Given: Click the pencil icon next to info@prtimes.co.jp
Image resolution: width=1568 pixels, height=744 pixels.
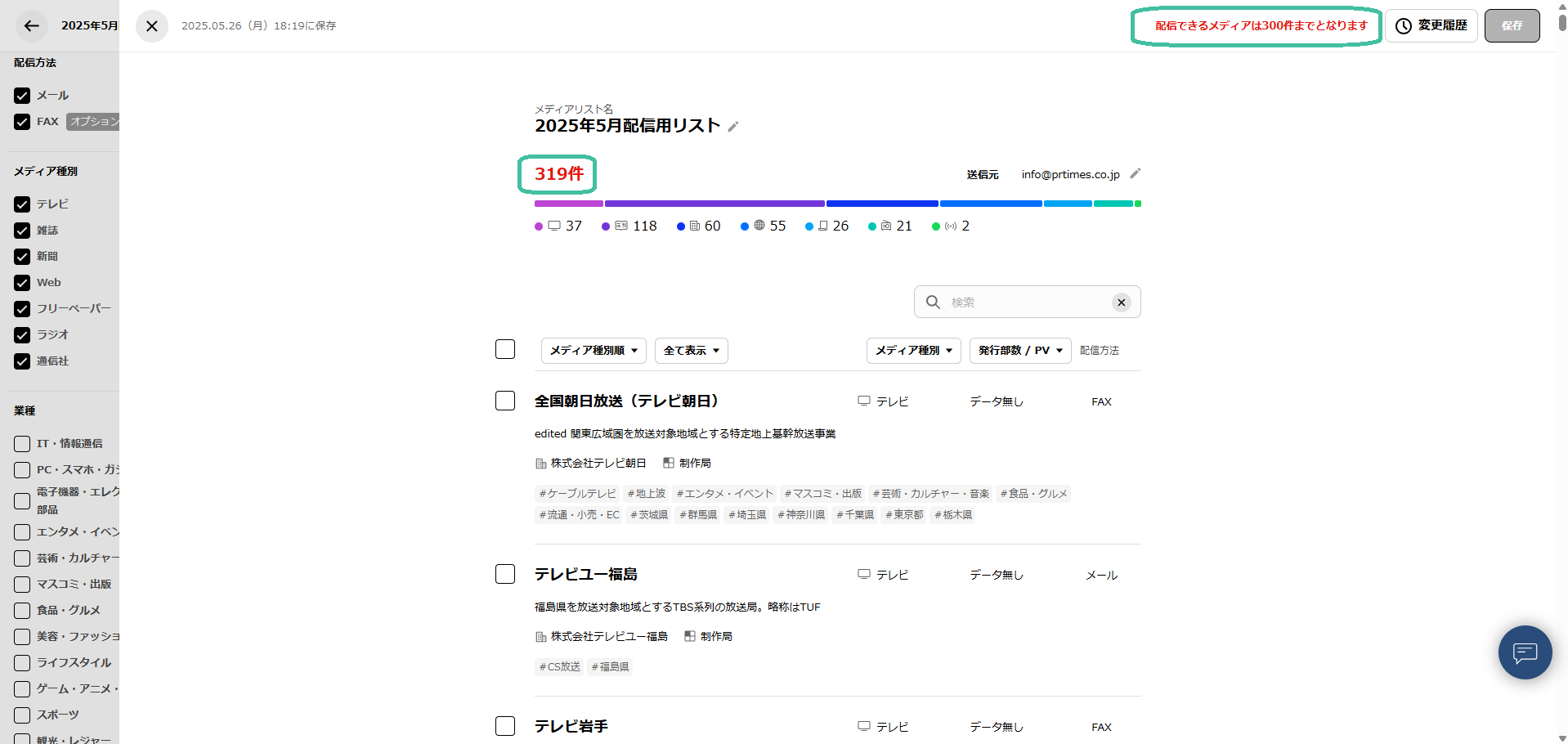Looking at the screenshot, I should point(1136,173).
